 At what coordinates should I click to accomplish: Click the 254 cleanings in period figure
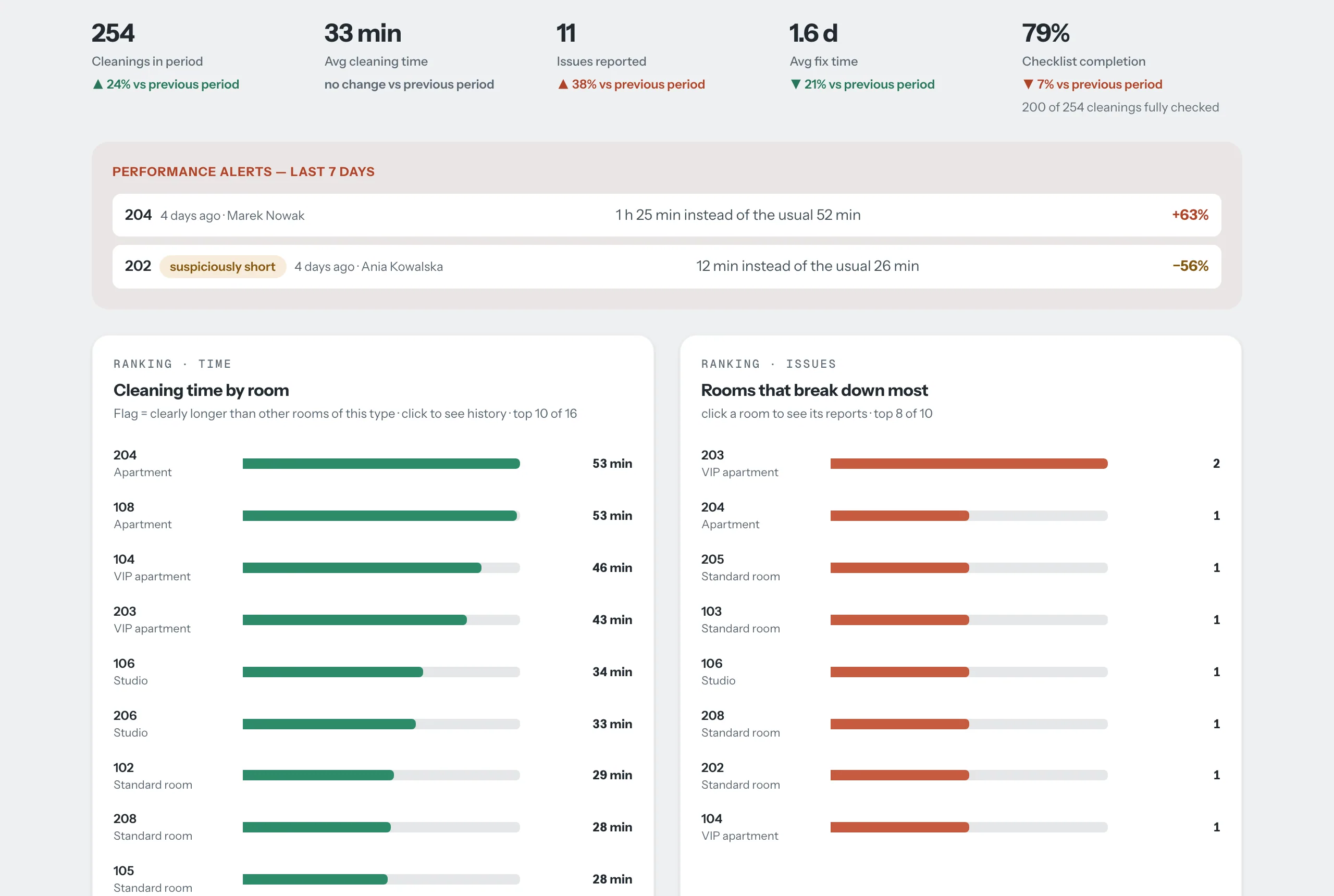point(113,33)
